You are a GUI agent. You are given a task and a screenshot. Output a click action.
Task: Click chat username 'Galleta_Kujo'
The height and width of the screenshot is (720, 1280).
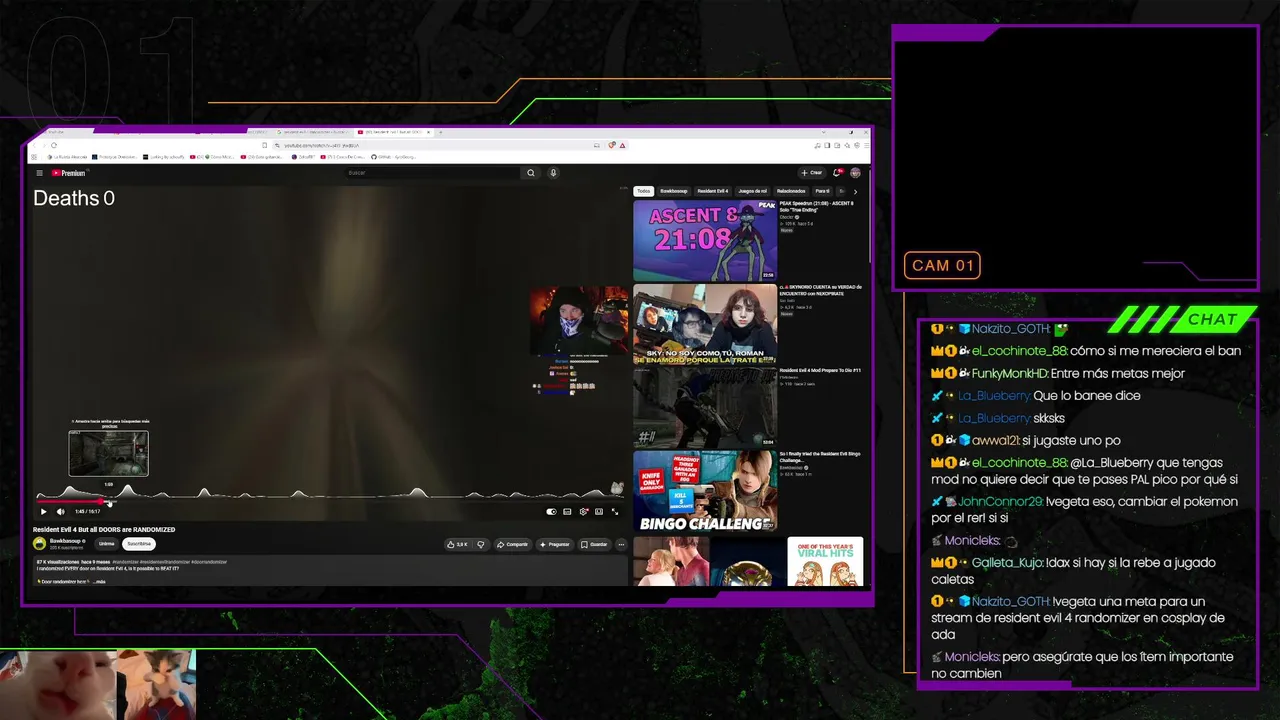point(1007,563)
